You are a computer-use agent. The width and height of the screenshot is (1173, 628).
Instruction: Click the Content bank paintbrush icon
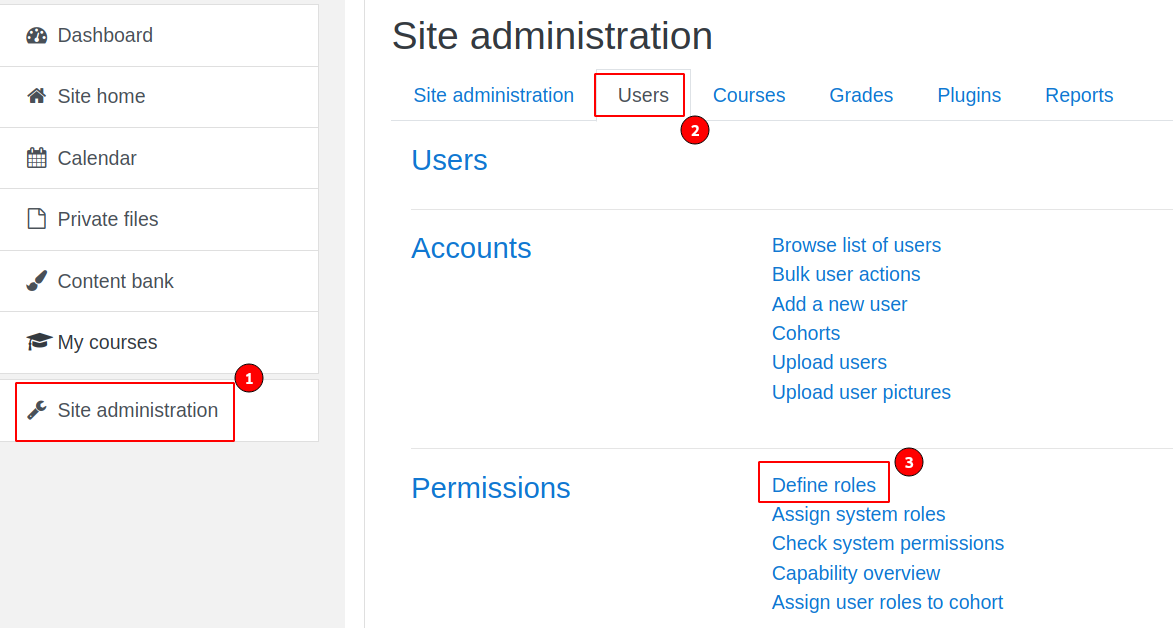click(x=37, y=281)
